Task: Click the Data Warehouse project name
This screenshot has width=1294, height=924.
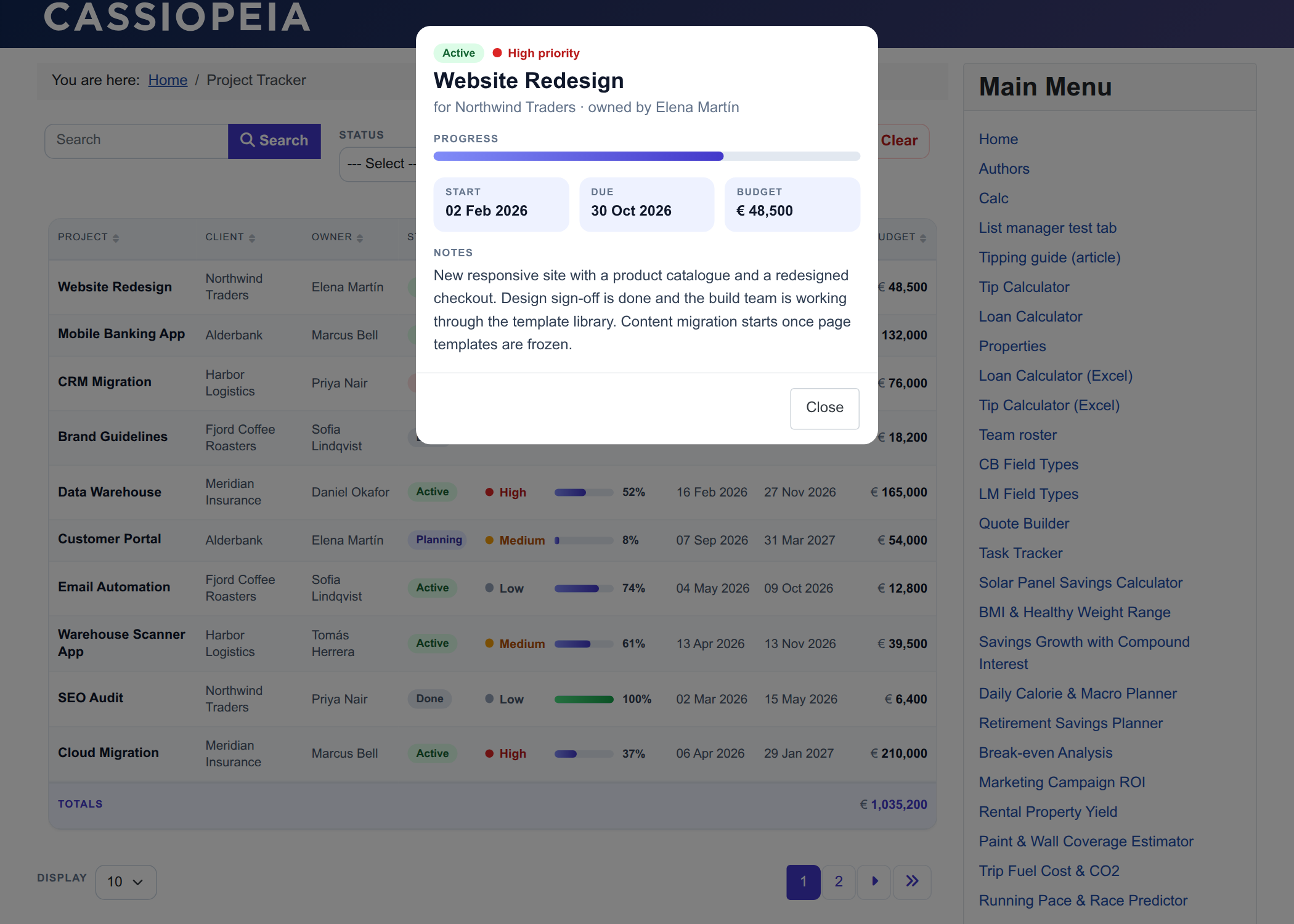Action: (110, 492)
